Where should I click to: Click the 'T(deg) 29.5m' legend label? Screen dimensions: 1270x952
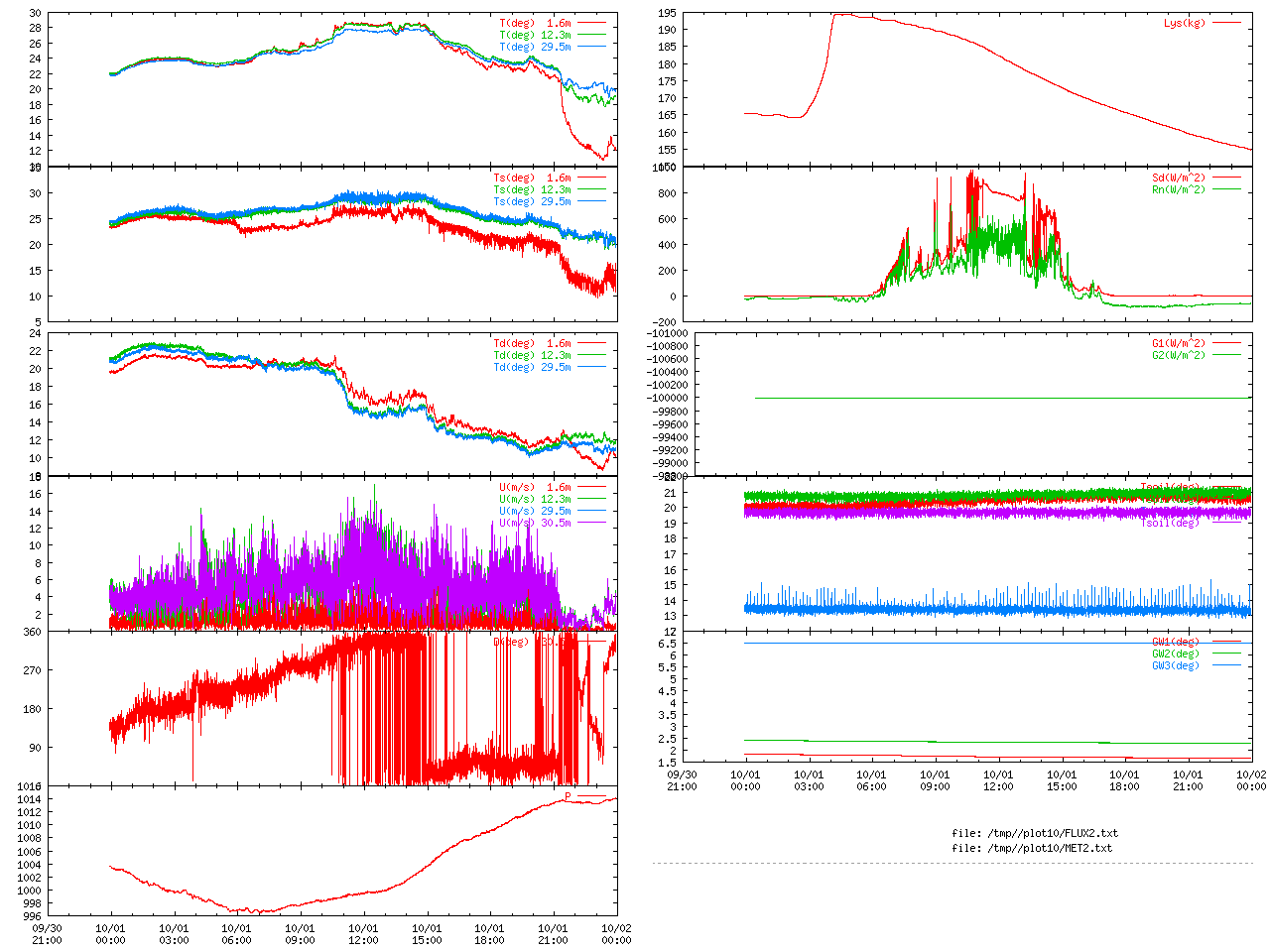click(535, 47)
